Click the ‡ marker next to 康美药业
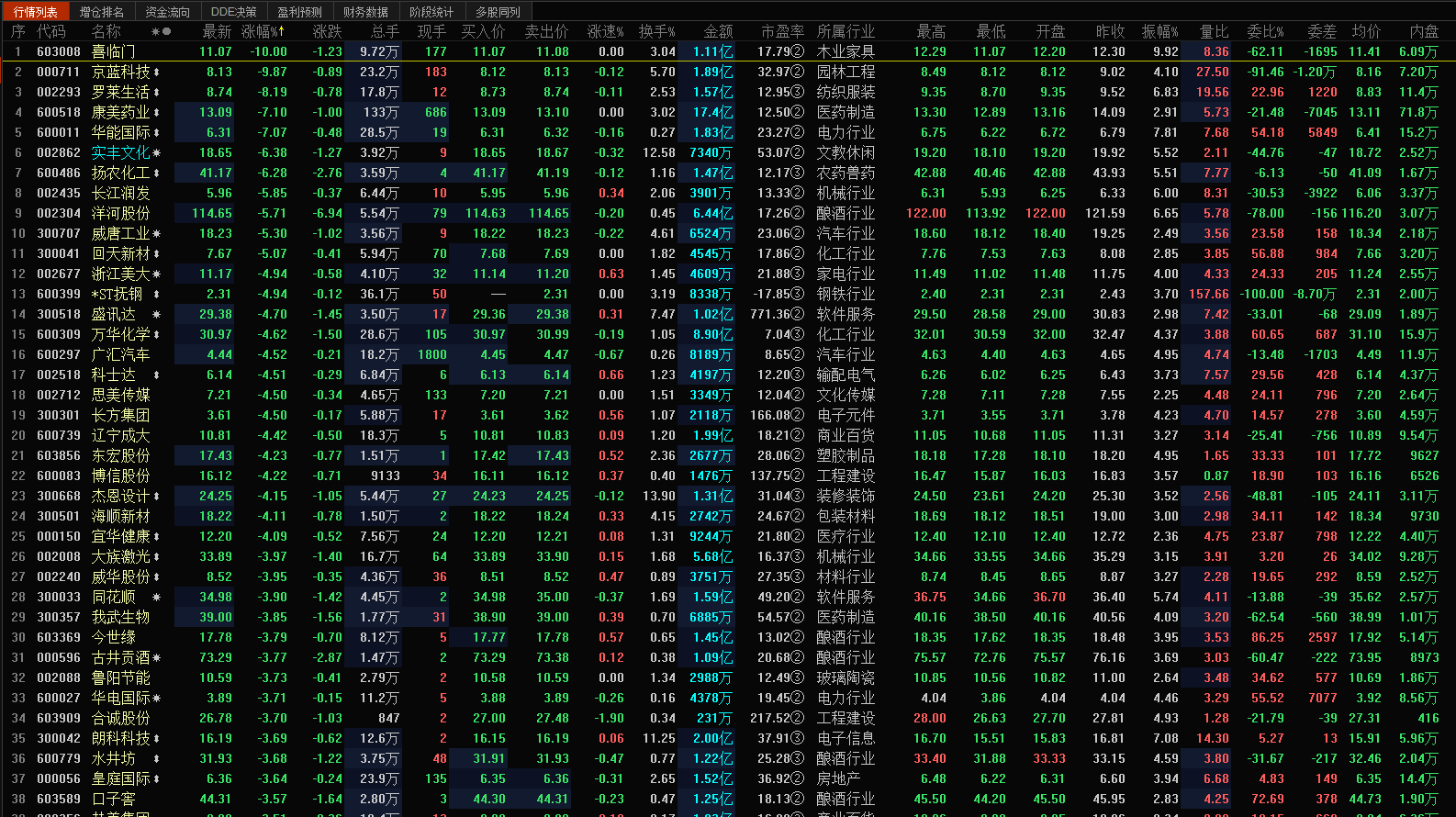 157,112
